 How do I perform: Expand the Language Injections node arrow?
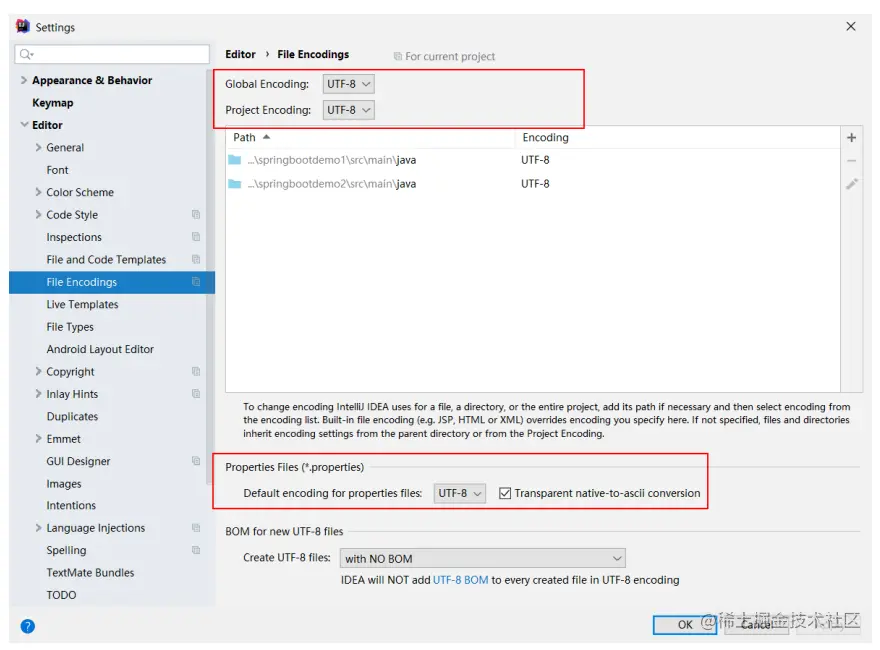pos(38,528)
